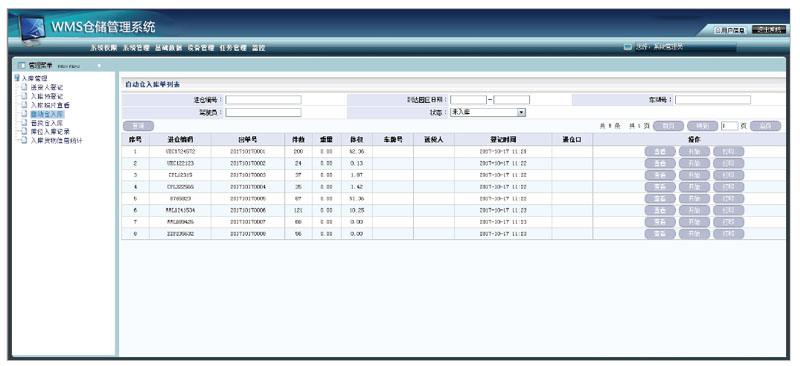Open the 基础数据 menu
Image resolution: width=800 pixels, height=366 pixels.
[168, 48]
